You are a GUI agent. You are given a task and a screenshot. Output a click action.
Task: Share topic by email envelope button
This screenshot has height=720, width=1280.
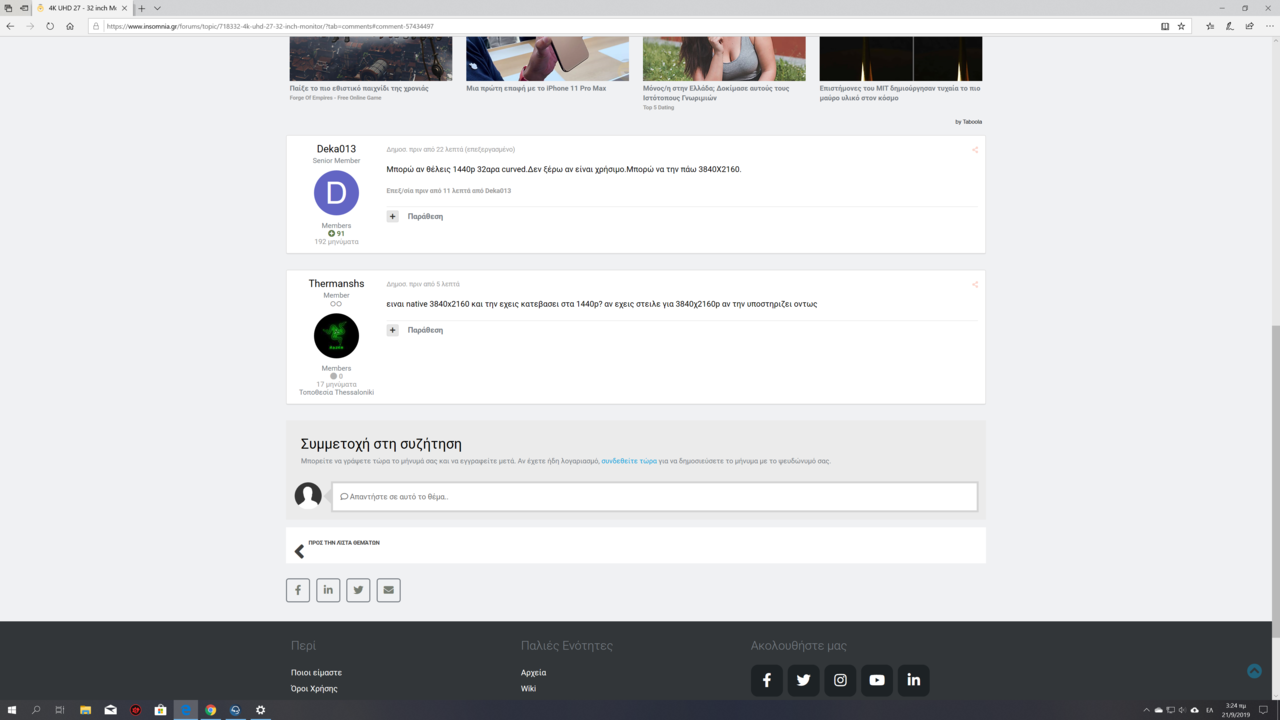coord(389,590)
